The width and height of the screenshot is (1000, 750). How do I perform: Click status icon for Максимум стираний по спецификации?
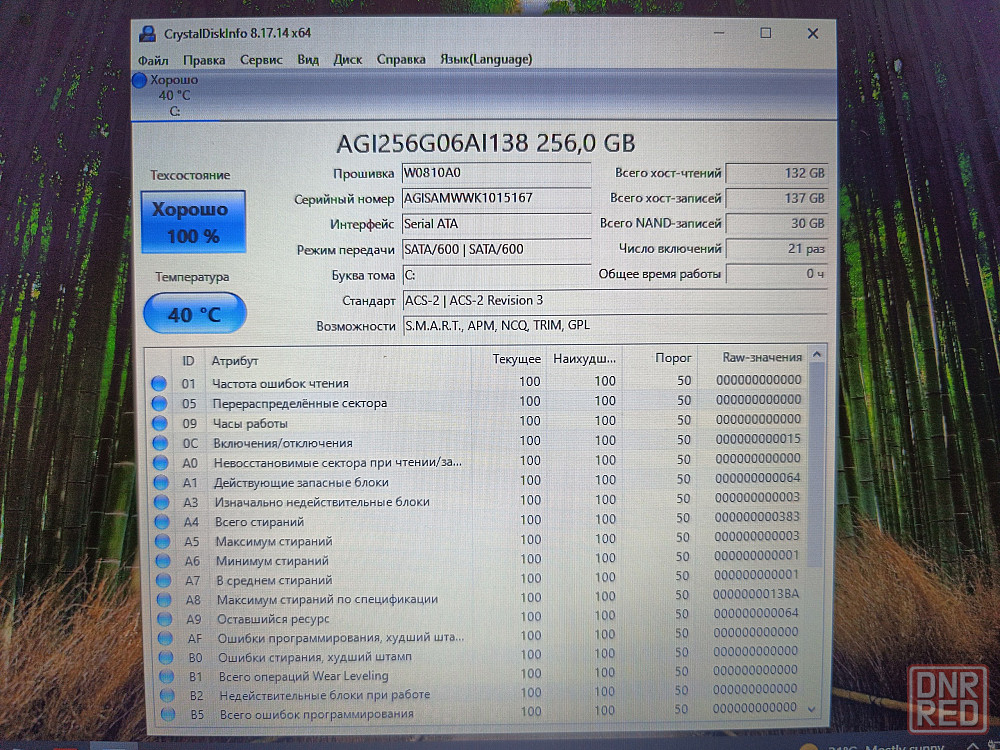[165, 599]
